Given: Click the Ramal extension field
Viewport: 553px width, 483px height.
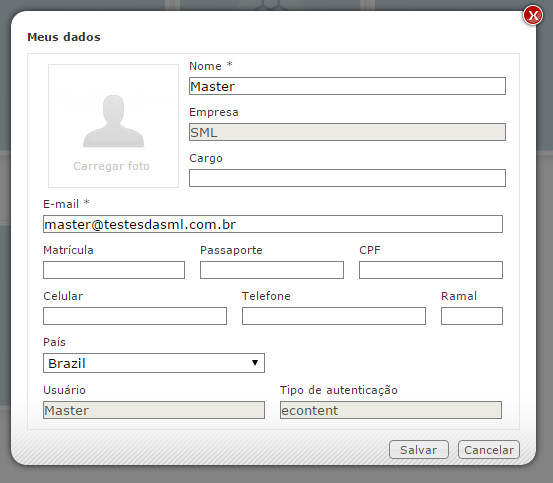Looking at the screenshot, I should coord(472,316).
